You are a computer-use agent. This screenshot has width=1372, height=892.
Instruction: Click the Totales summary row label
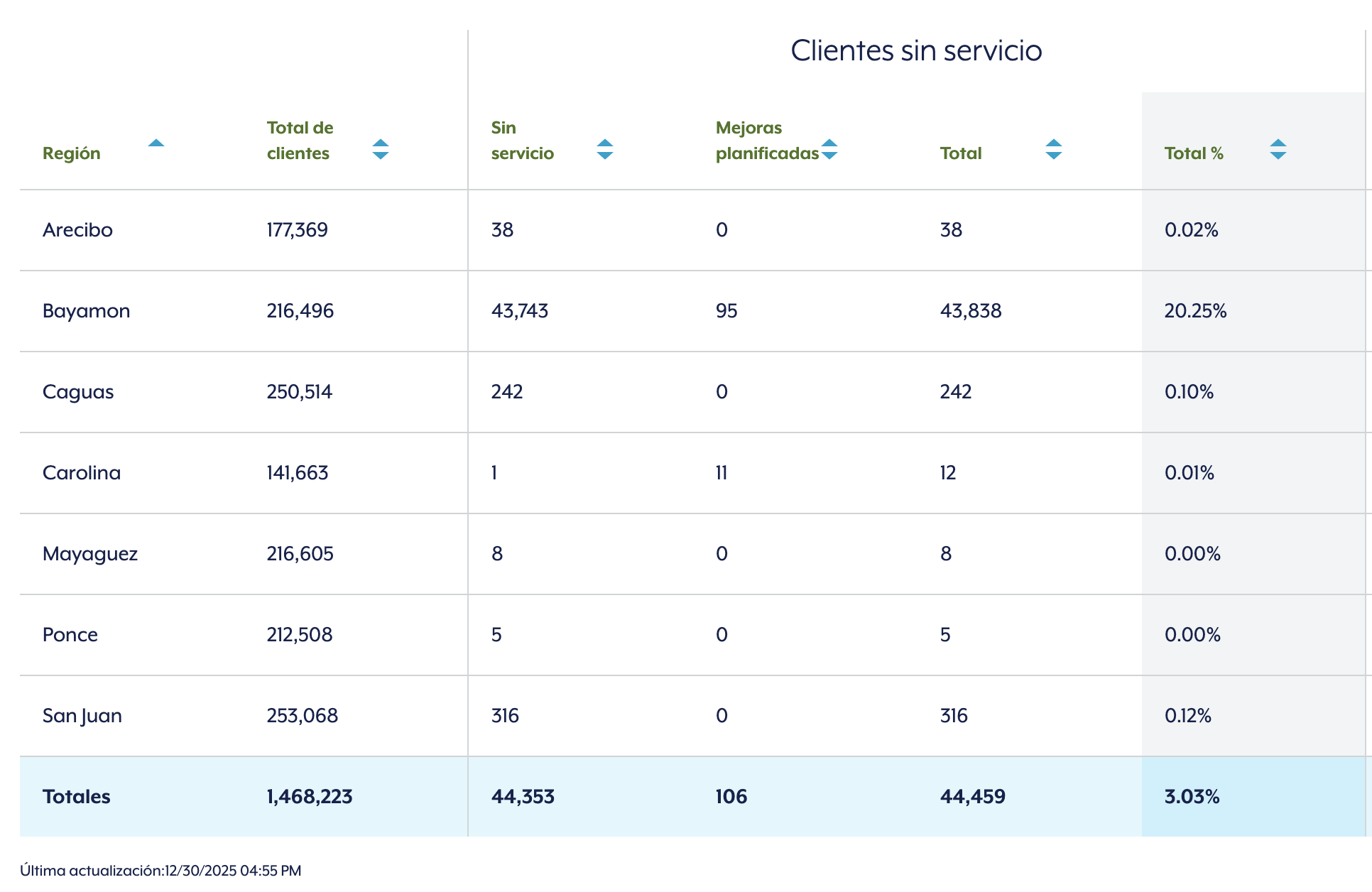coord(77,797)
